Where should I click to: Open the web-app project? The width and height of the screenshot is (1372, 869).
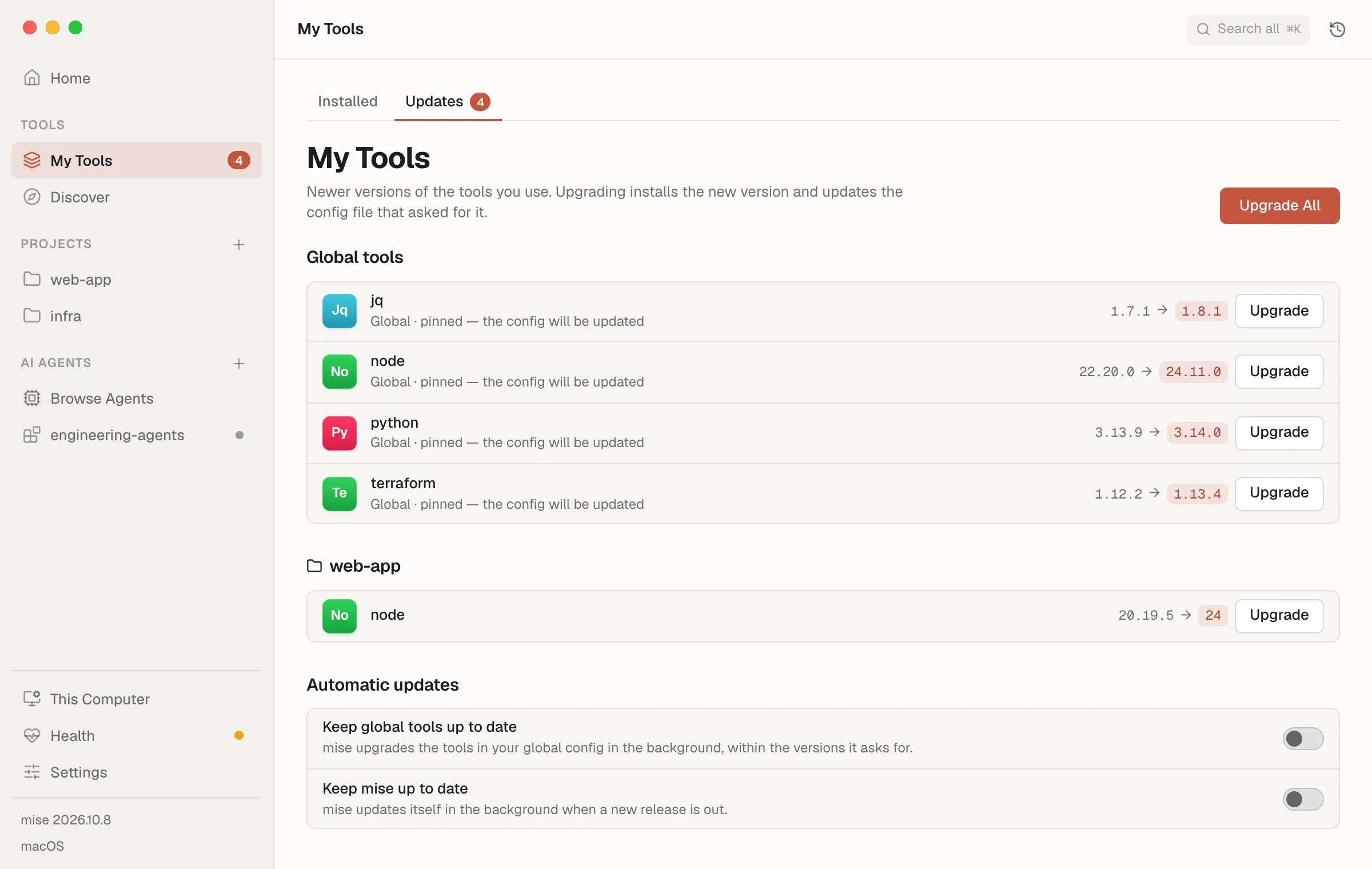pos(137,279)
